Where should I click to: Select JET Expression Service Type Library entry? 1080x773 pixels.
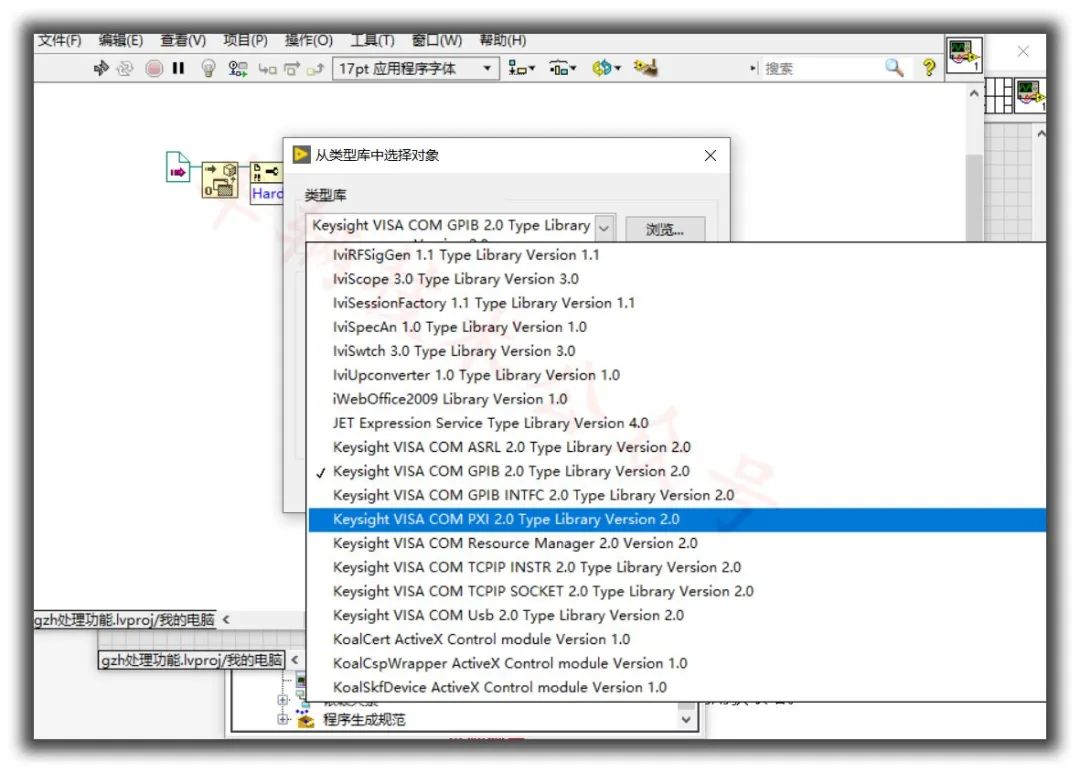pyautogui.click(x=676, y=423)
